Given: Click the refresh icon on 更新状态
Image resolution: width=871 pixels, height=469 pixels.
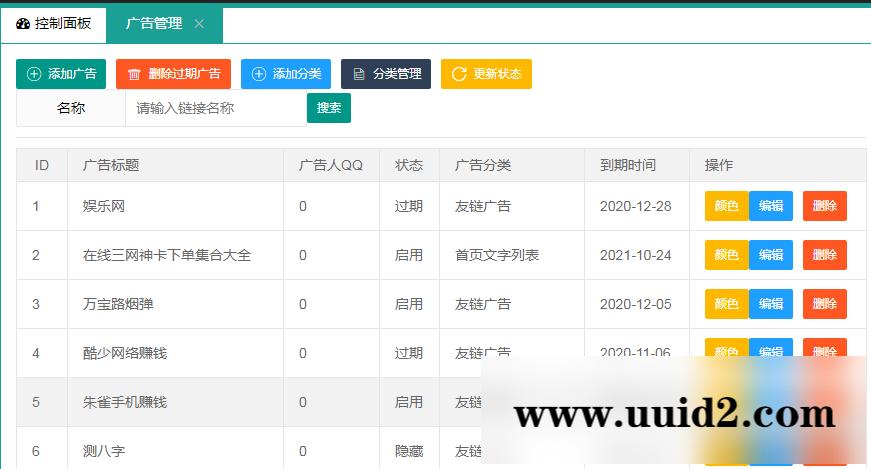Looking at the screenshot, I should [459, 74].
